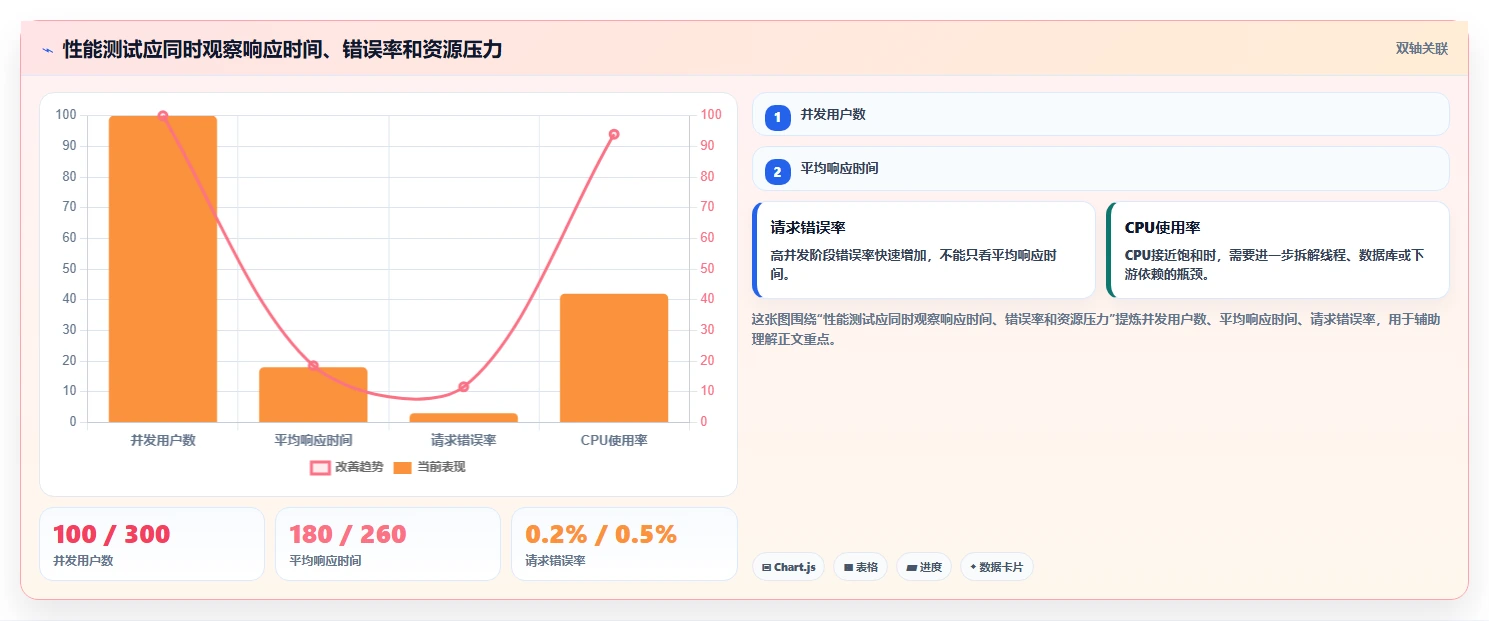Open the 请求错误率 info card
The width and height of the screenshot is (1489, 621).
click(x=924, y=250)
